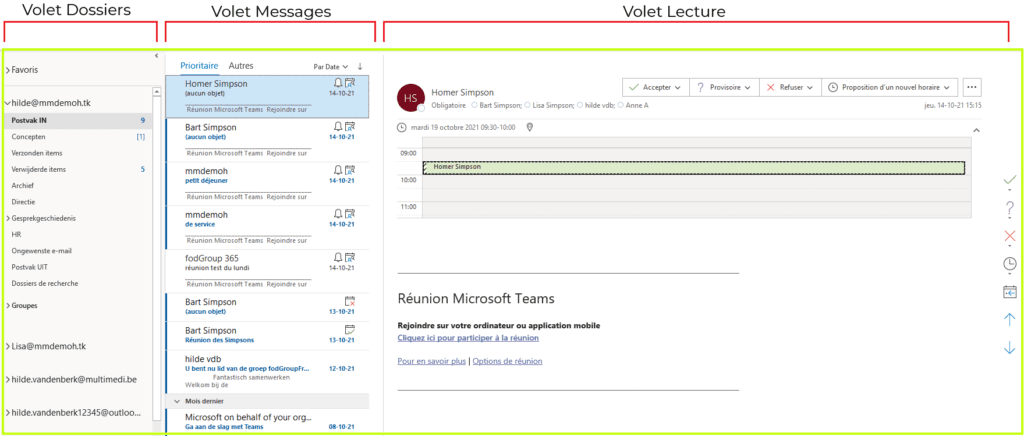Reverse sort order with the down arrow

click(360, 66)
